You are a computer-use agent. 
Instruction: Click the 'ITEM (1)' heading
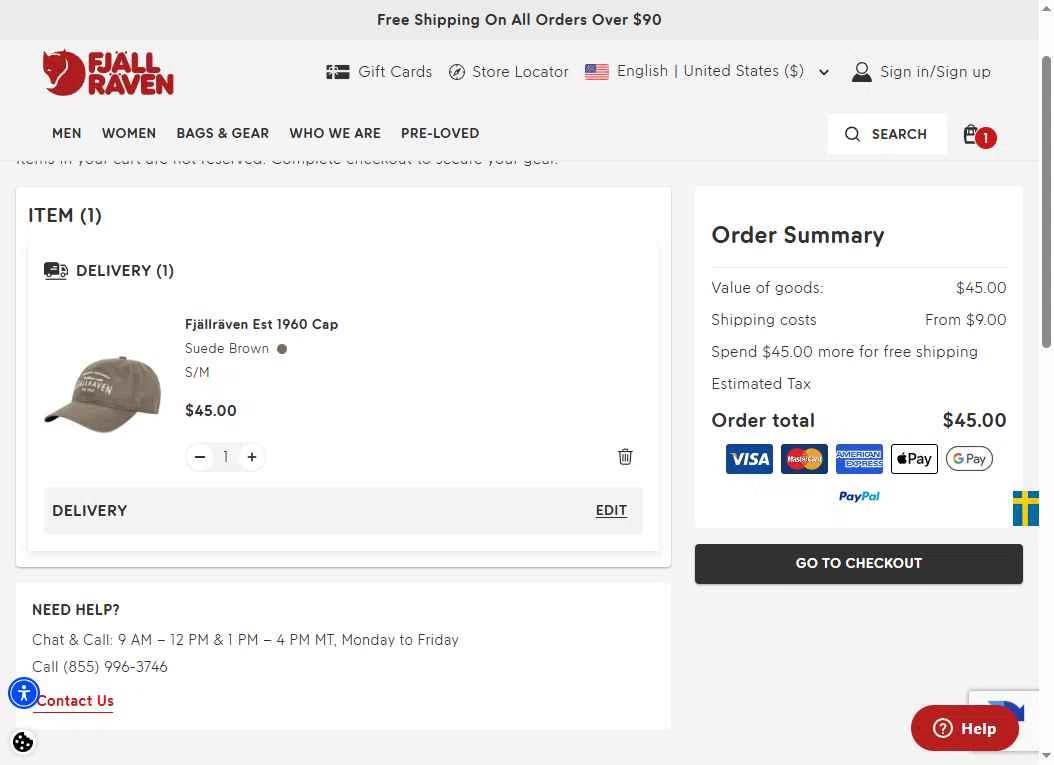point(65,216)
